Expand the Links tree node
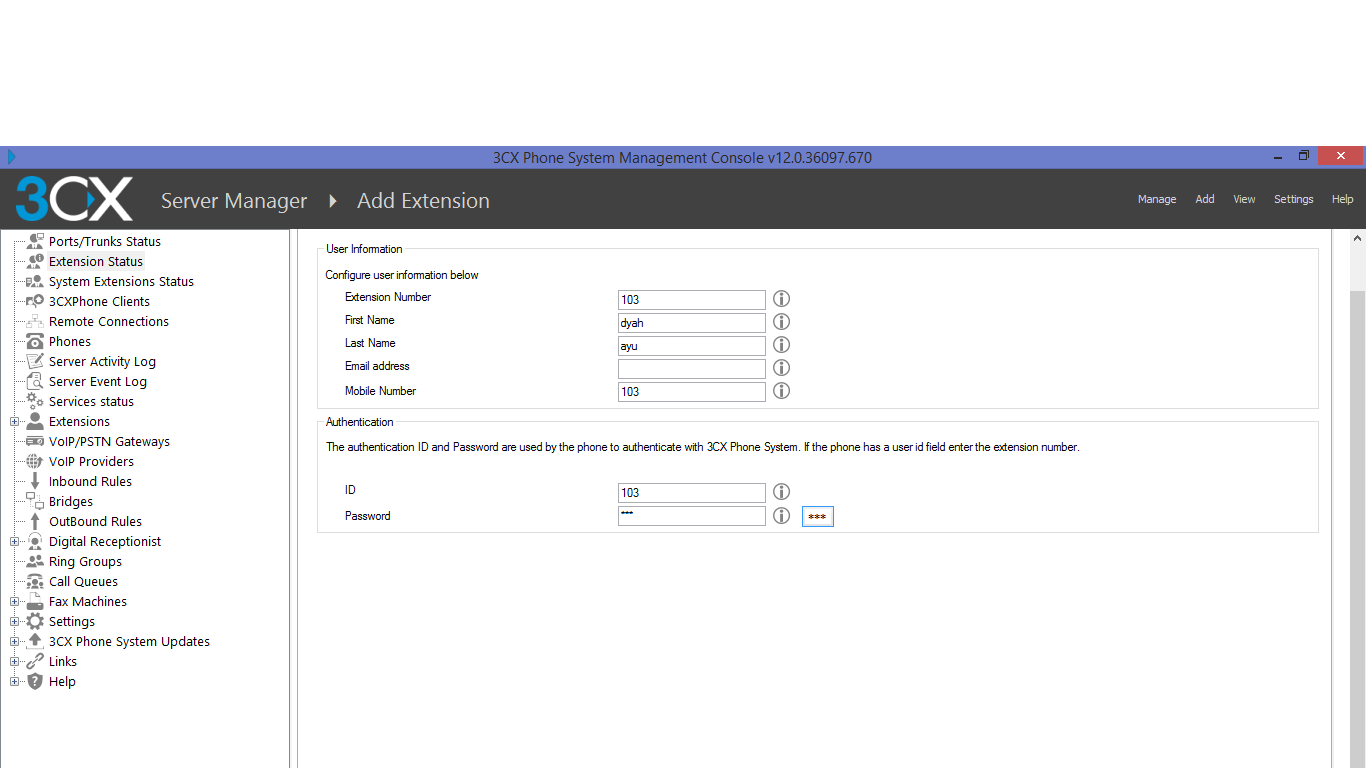1366x768 pixels. [x=14, y=662]
